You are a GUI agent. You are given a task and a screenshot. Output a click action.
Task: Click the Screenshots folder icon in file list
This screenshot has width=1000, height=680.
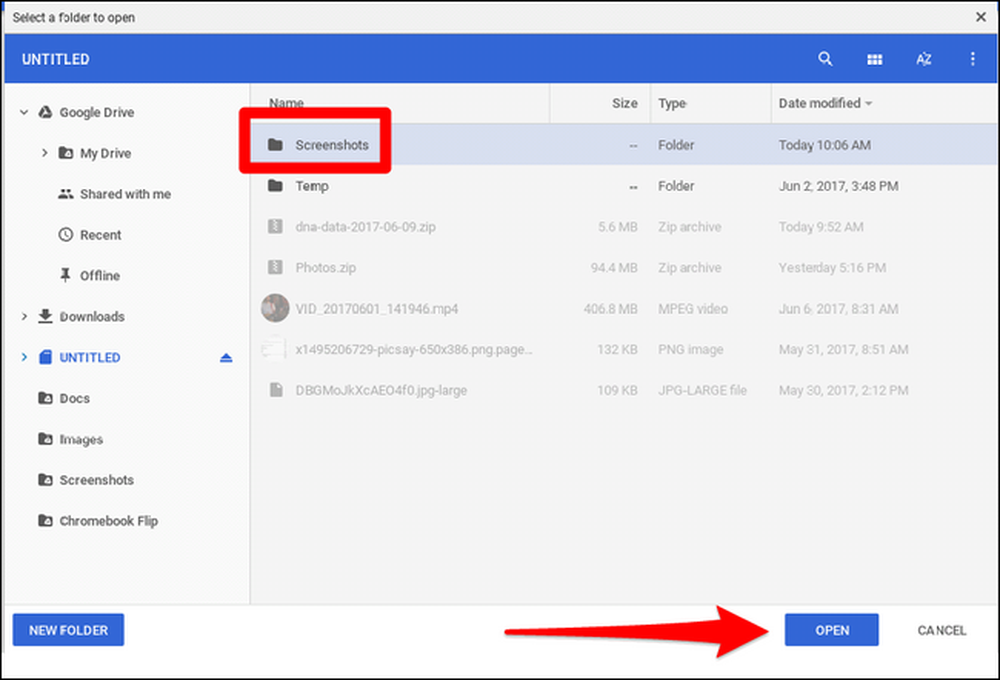276,145
